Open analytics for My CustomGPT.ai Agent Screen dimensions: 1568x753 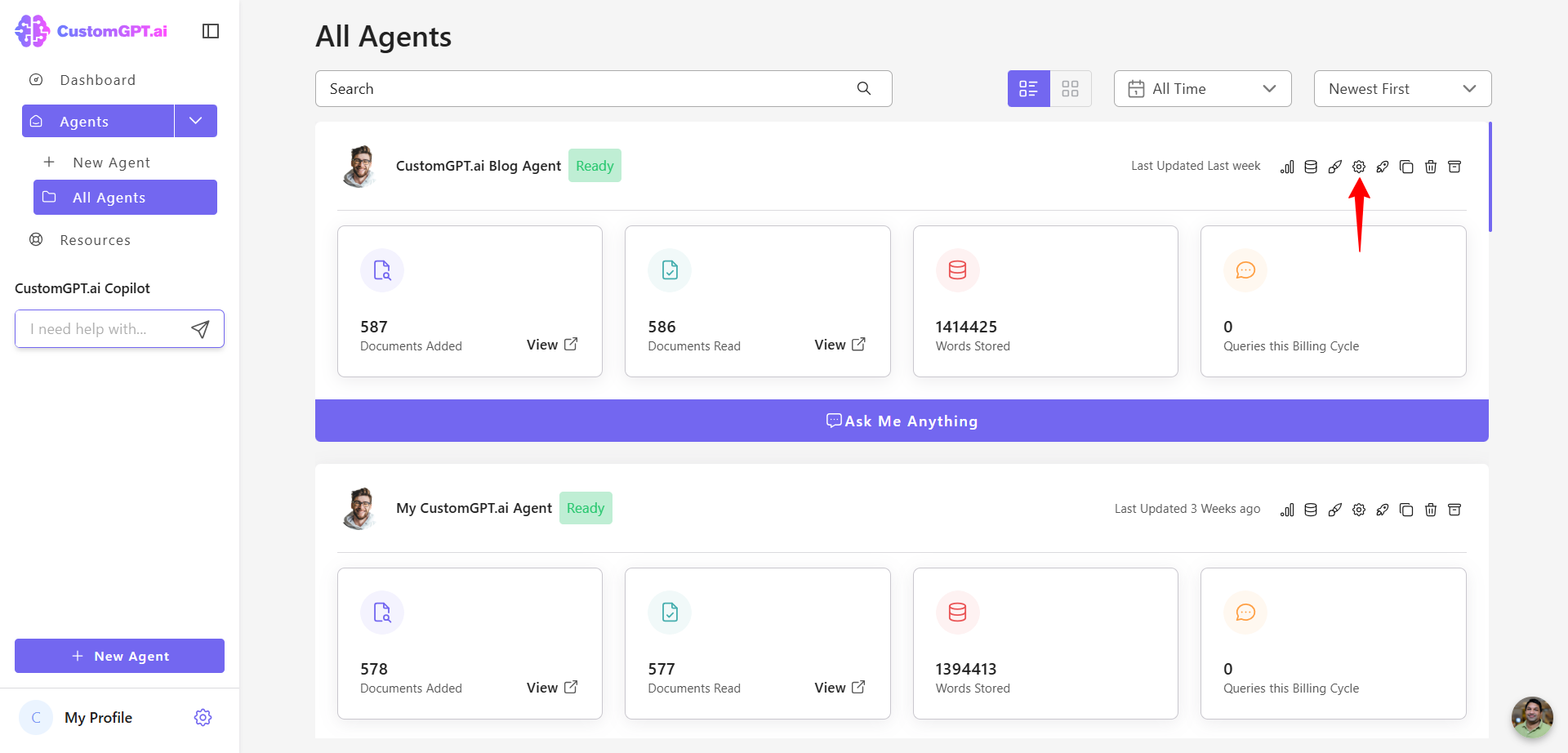click(x=1287, y=510)
